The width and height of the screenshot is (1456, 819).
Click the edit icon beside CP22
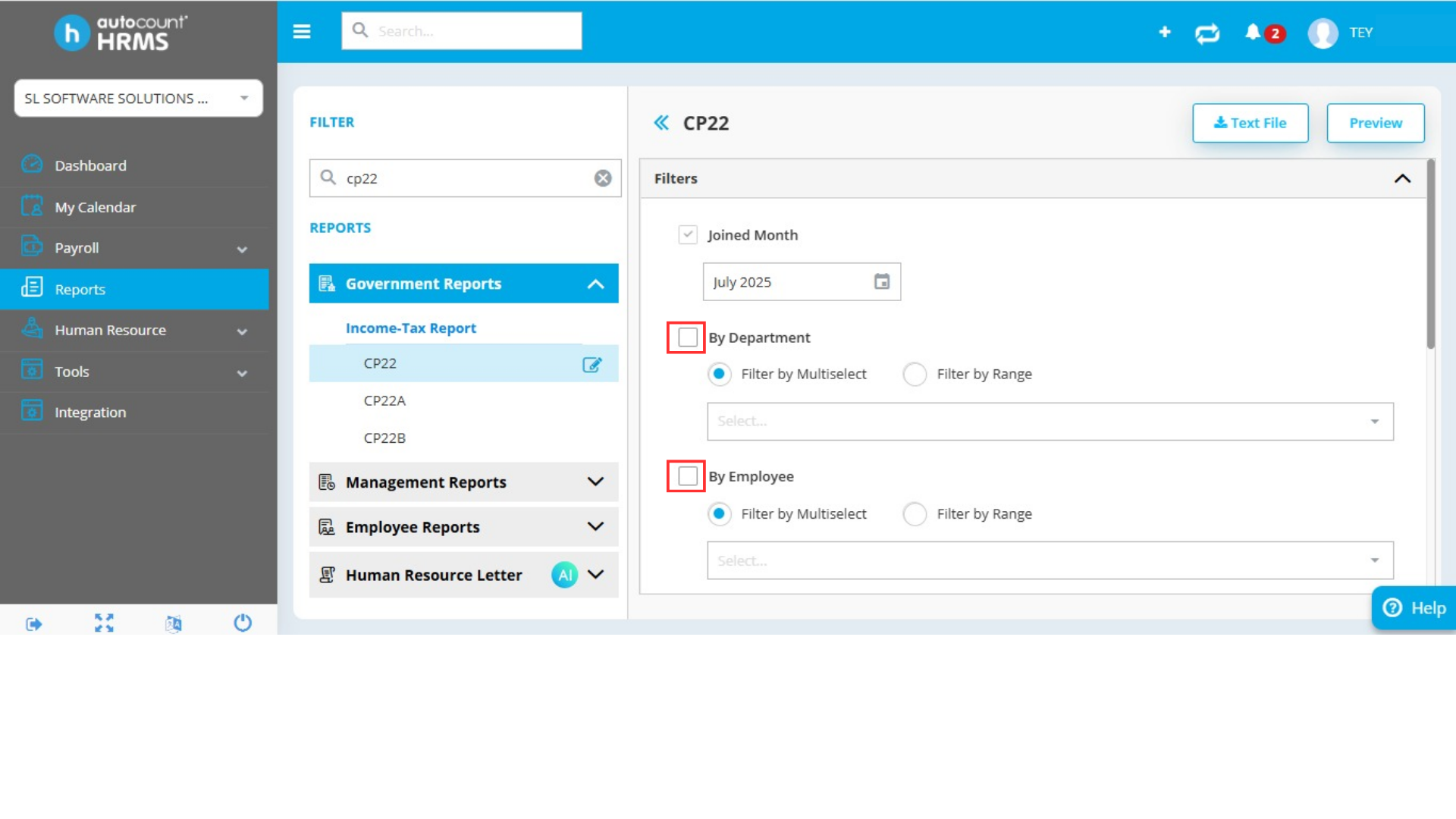click(x=591, y=365)
